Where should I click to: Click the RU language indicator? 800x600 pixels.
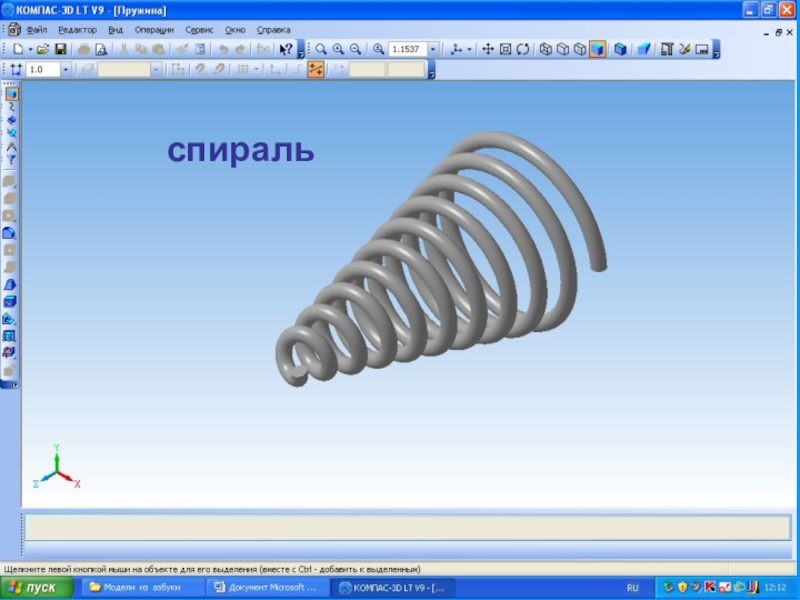tap(633, 588)
